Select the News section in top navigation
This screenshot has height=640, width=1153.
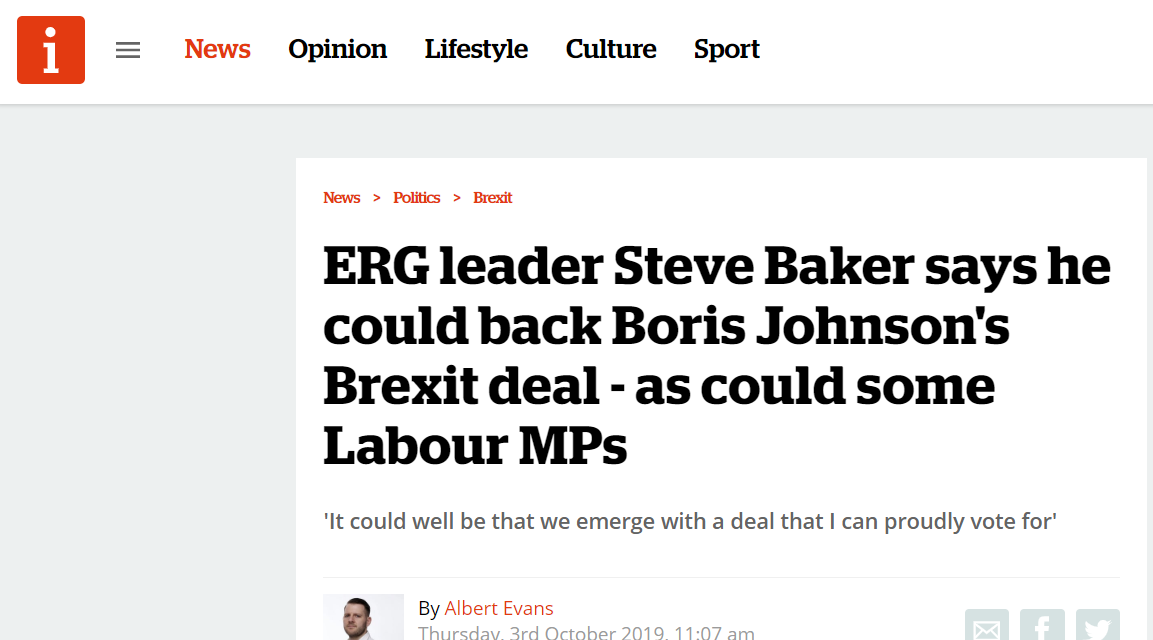[x=217, y=49]
